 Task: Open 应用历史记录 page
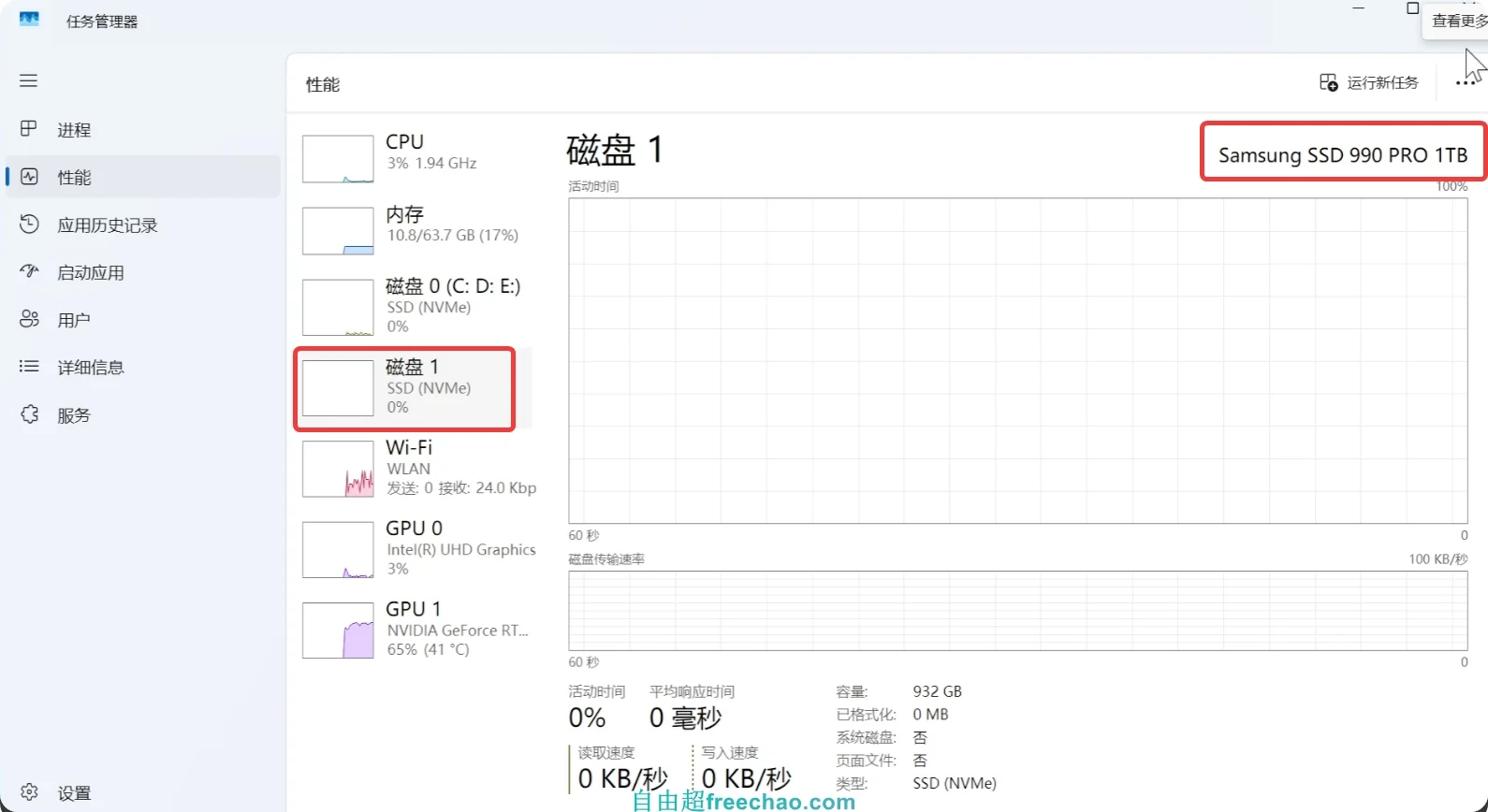click(143, 225)
